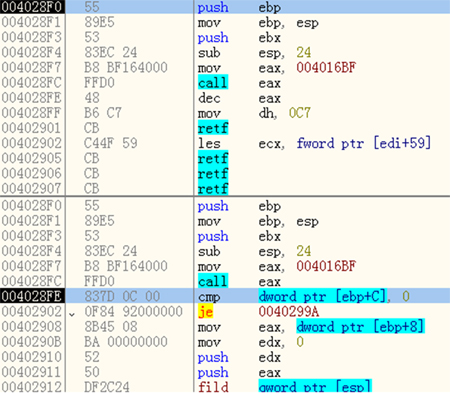The height and width of the screenshot is (394, 450).
Task: Select address 00402912
Action: point(31,387)
